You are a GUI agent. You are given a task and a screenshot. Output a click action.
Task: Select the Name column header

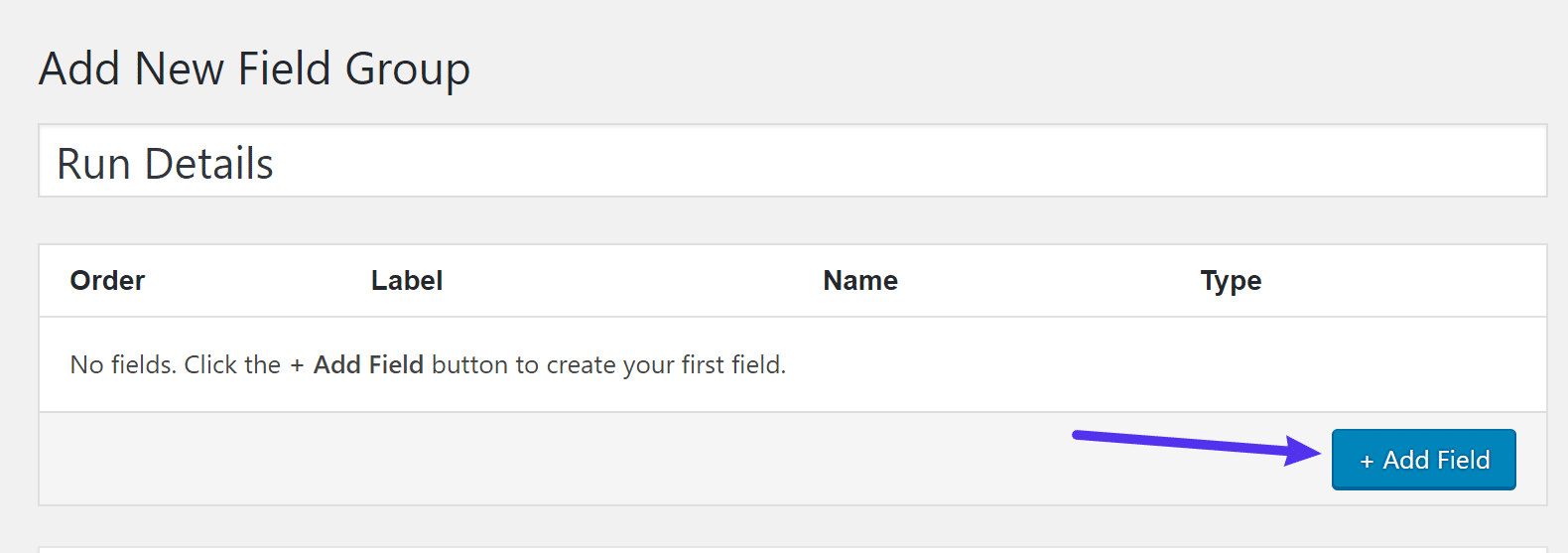[x=860, y=281]
